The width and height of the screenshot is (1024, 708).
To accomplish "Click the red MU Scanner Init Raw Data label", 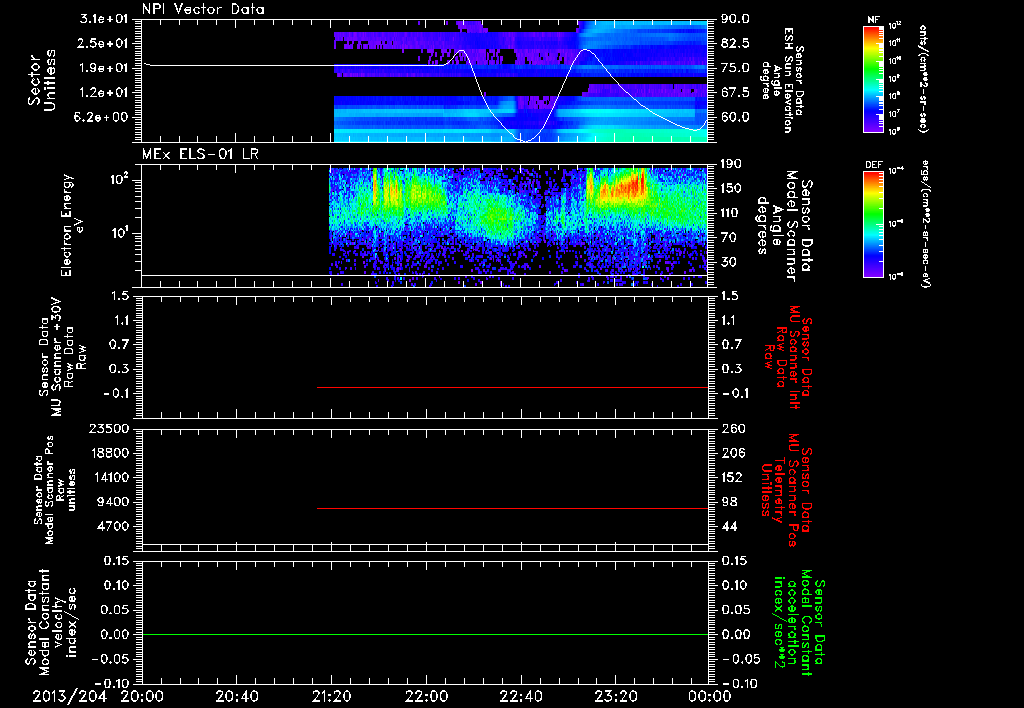I will 788,358.
